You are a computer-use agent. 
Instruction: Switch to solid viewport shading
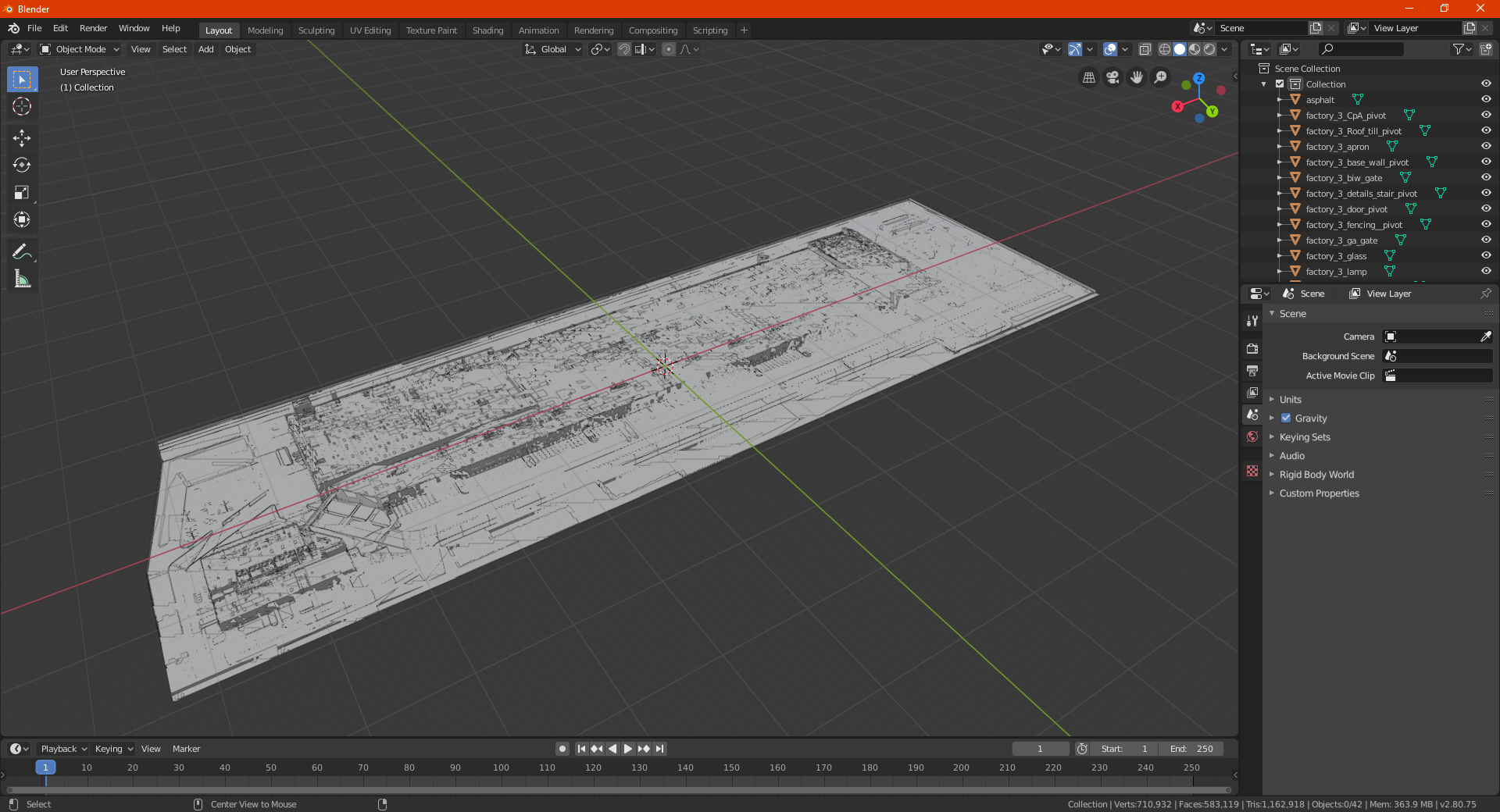1180,49
